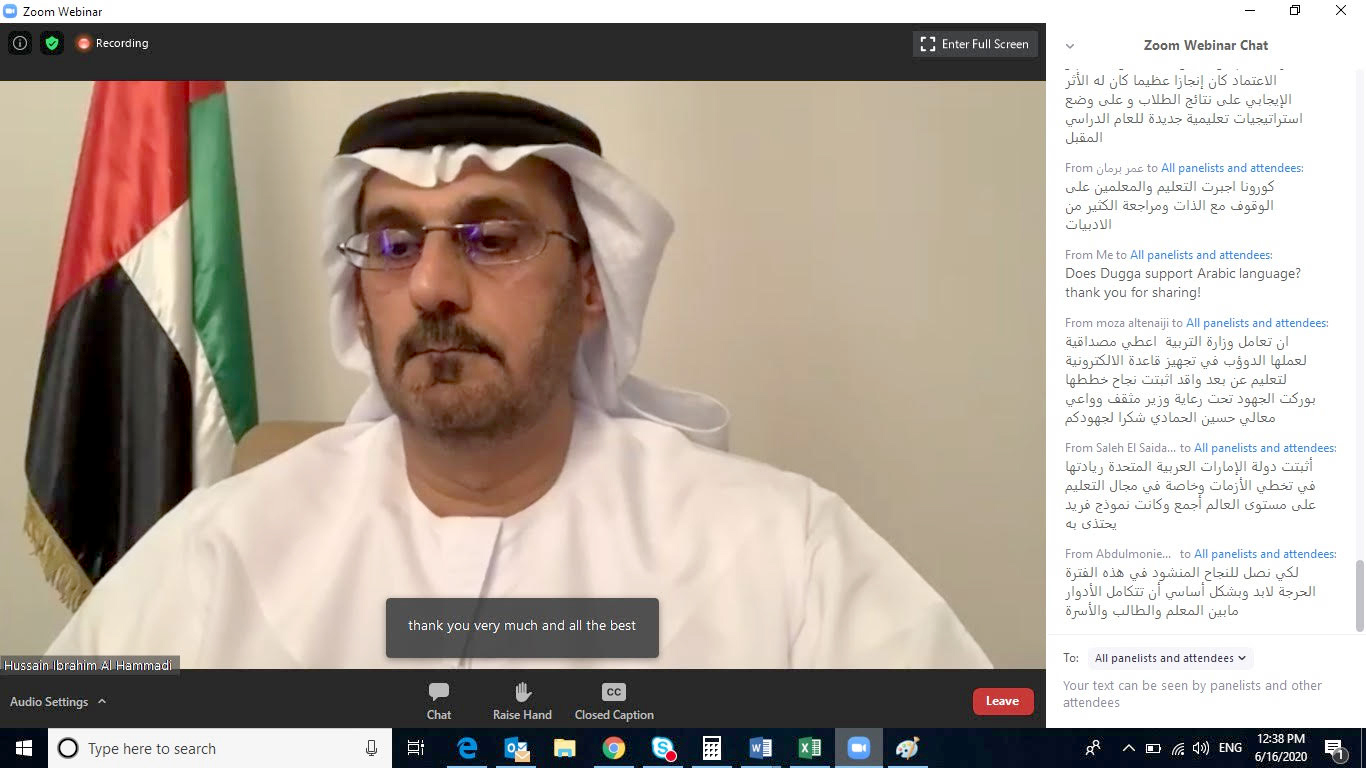
Task: Collapse chat panel with chevron
Action: click(x=1070, y=46)
